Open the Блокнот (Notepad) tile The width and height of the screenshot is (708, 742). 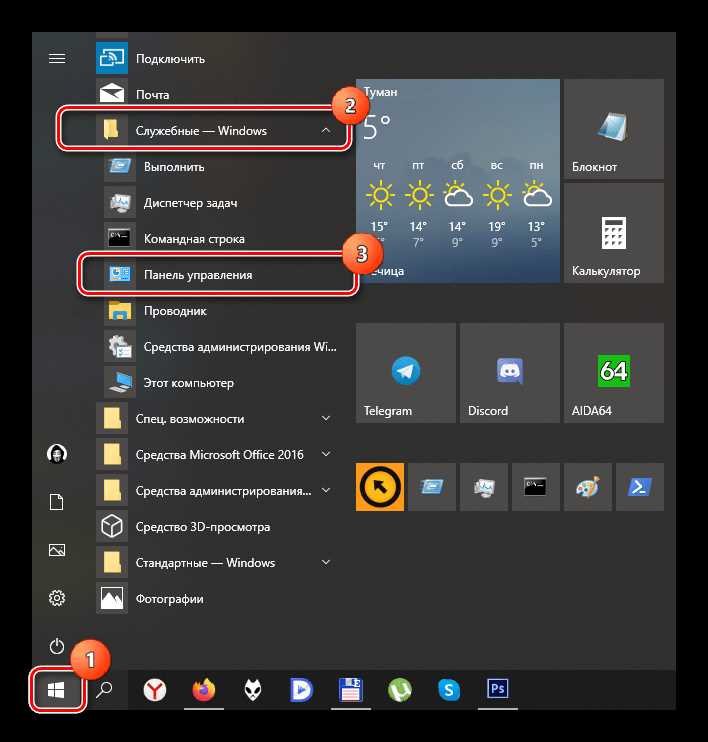[x=614, y=129]
